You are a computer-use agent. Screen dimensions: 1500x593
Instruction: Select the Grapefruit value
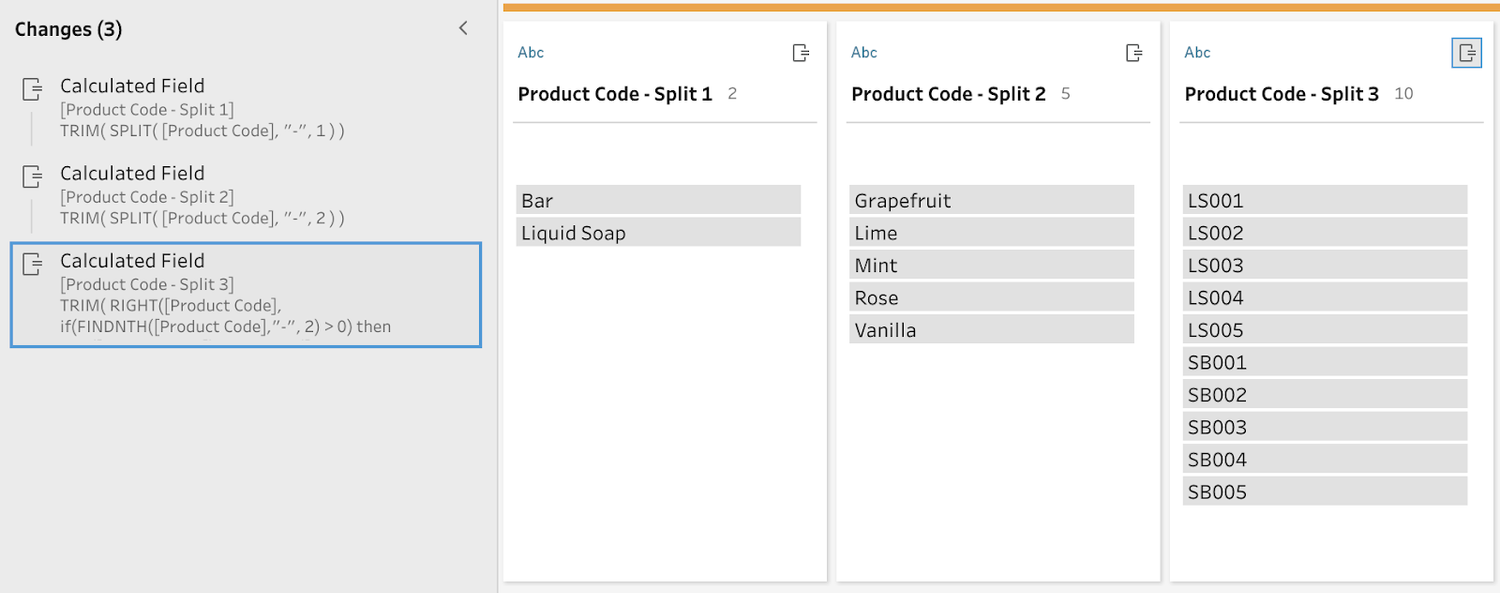[992, 200]
